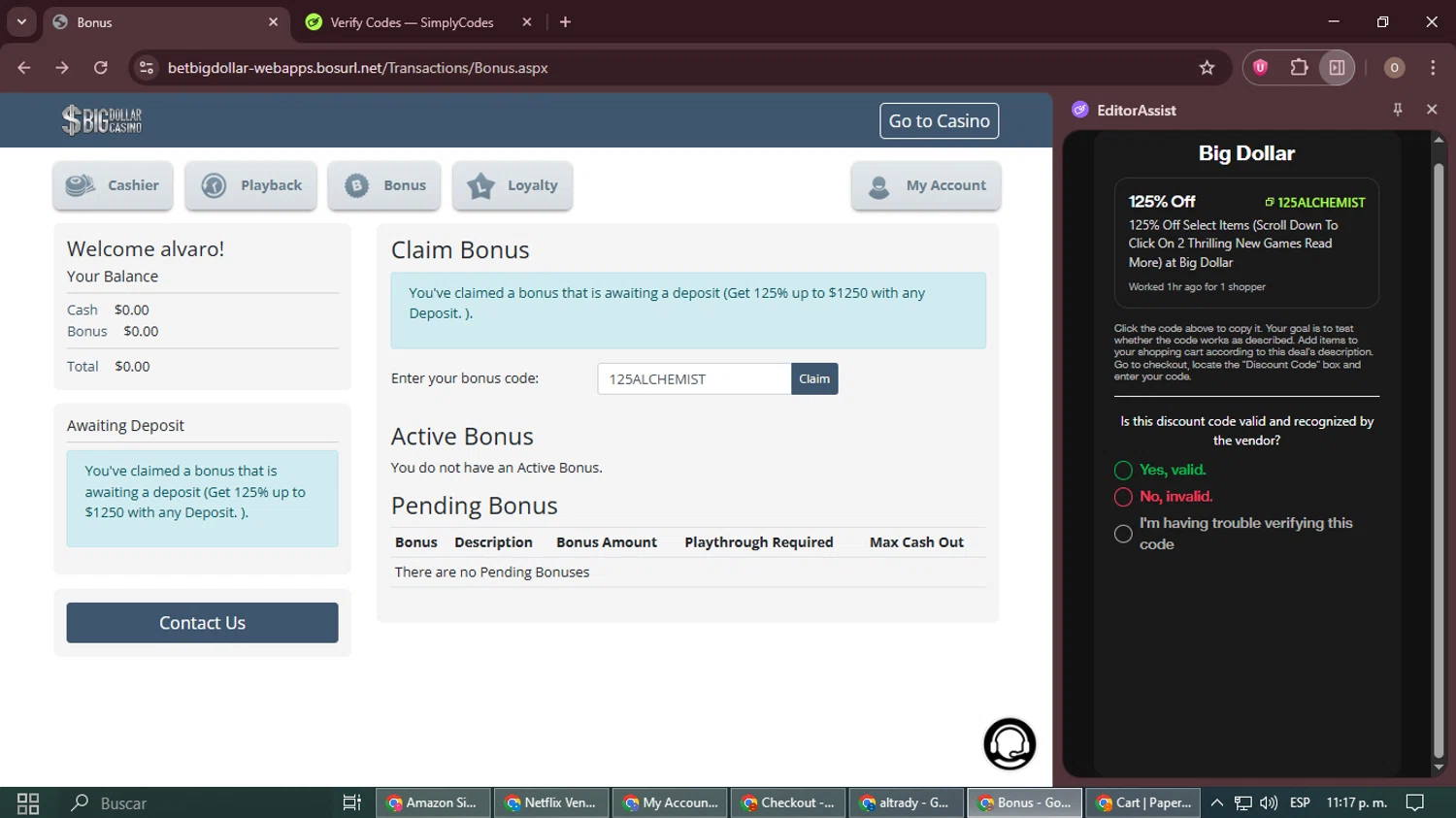The image size is (1456, 818).
Task: Open the Windows Start menu
Action: (x=28, y=803)
